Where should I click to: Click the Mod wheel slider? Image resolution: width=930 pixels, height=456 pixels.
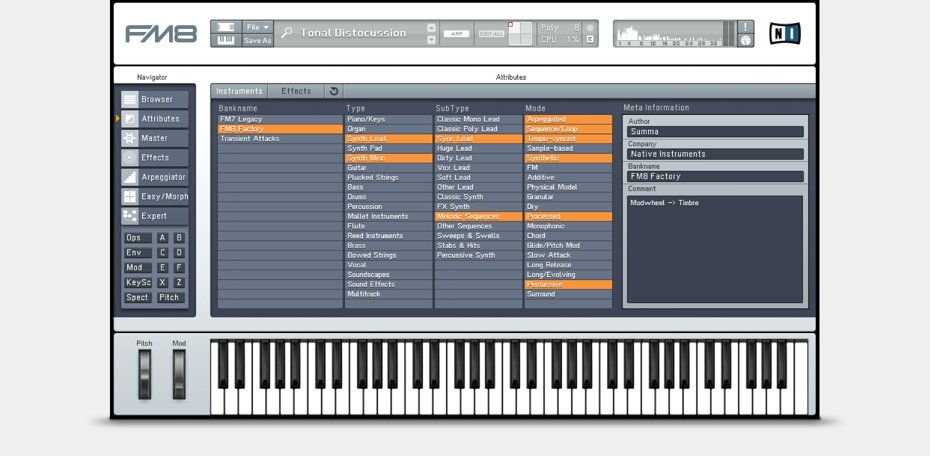pyautogui.click(x=179, y=375)
